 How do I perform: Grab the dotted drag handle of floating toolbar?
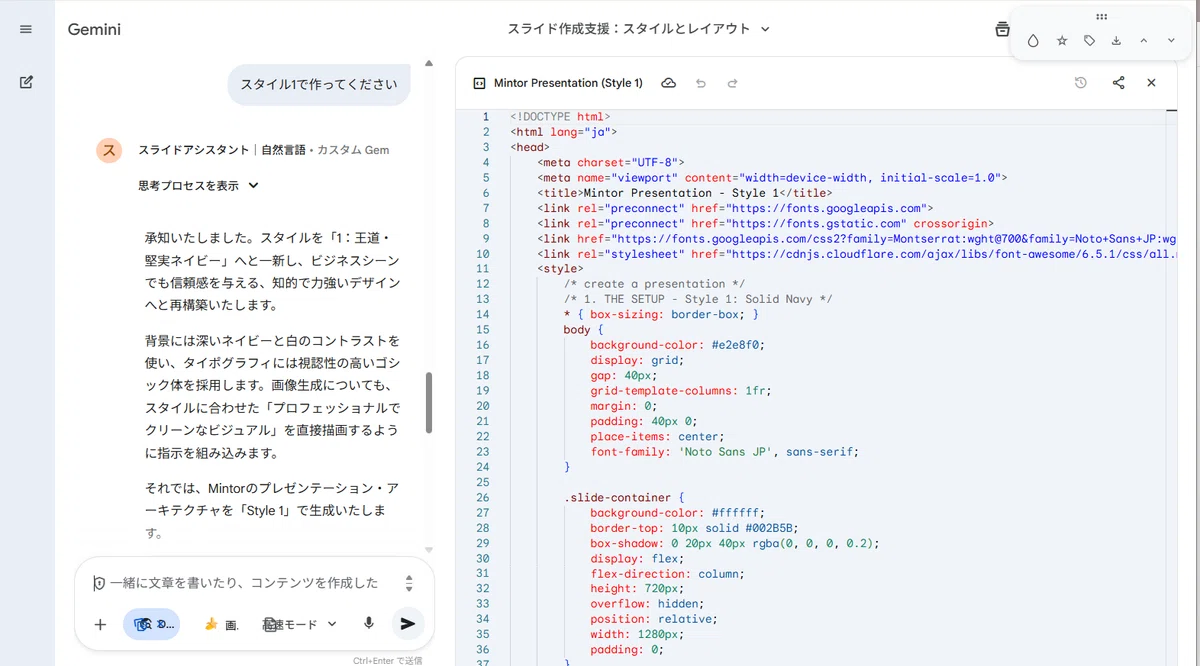[1102, 17]
